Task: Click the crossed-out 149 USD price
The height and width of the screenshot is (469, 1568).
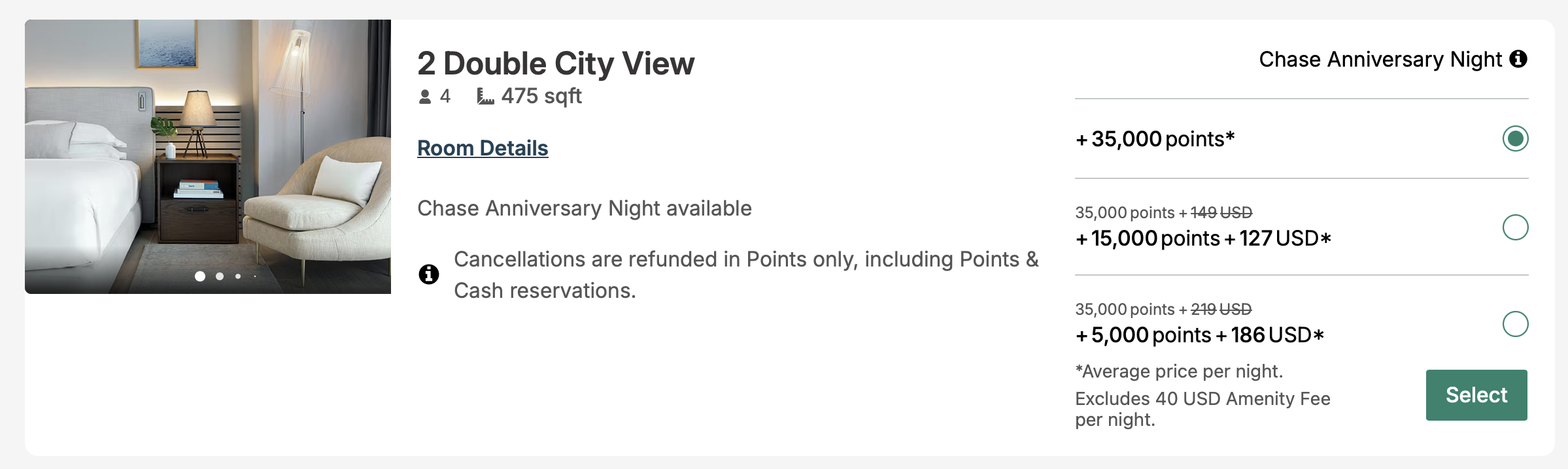Action: 1221,213
